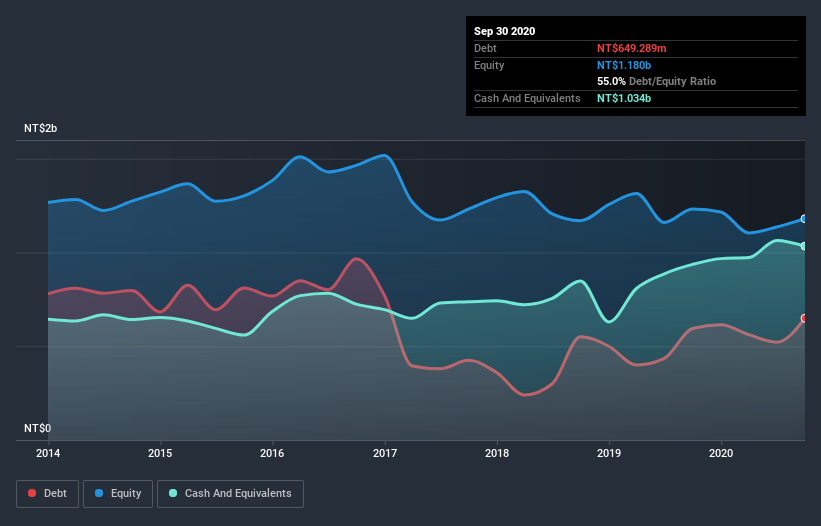Click the Equity label in tooltip
Screen dimensions: 821x526
click(489, 65)
